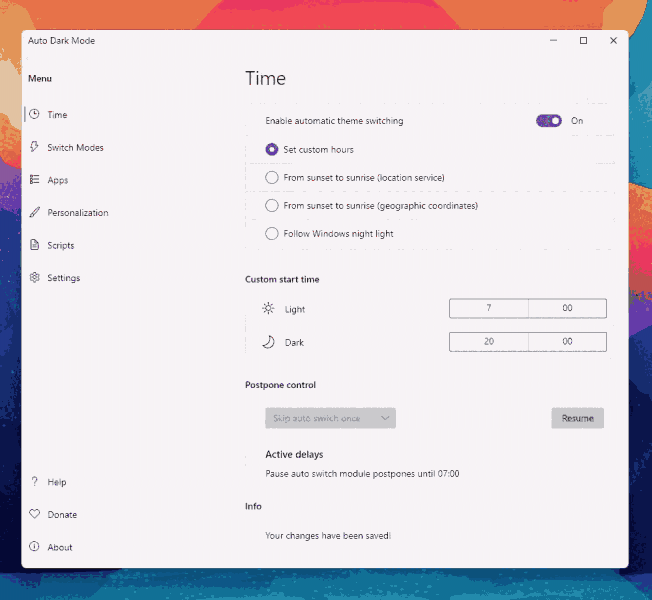Click the Info section heading

pyautogui.click(x=253, y=506)
